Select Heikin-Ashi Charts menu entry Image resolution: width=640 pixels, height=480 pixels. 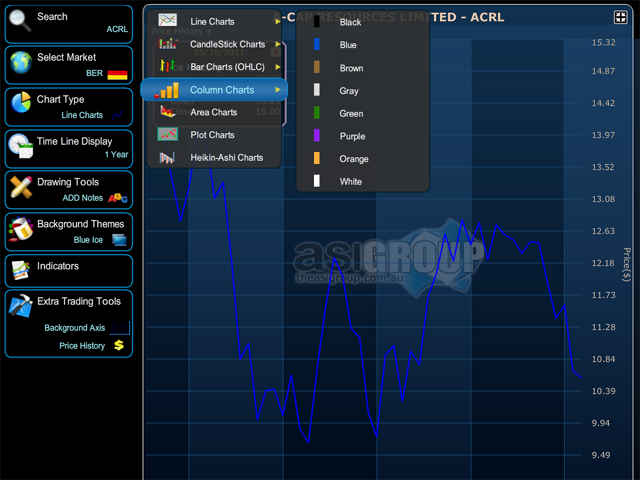pyautogui.click(x=214, y=158)
